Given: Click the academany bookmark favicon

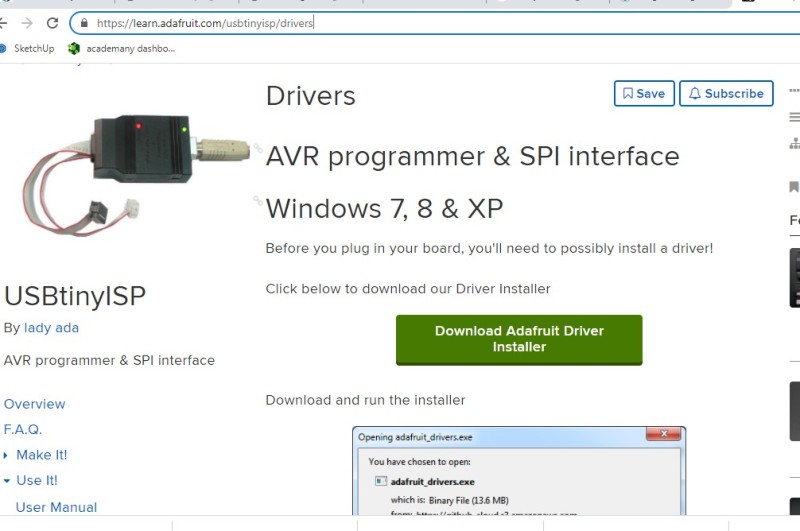Looking at the screenshot, I should pos(74,48).
